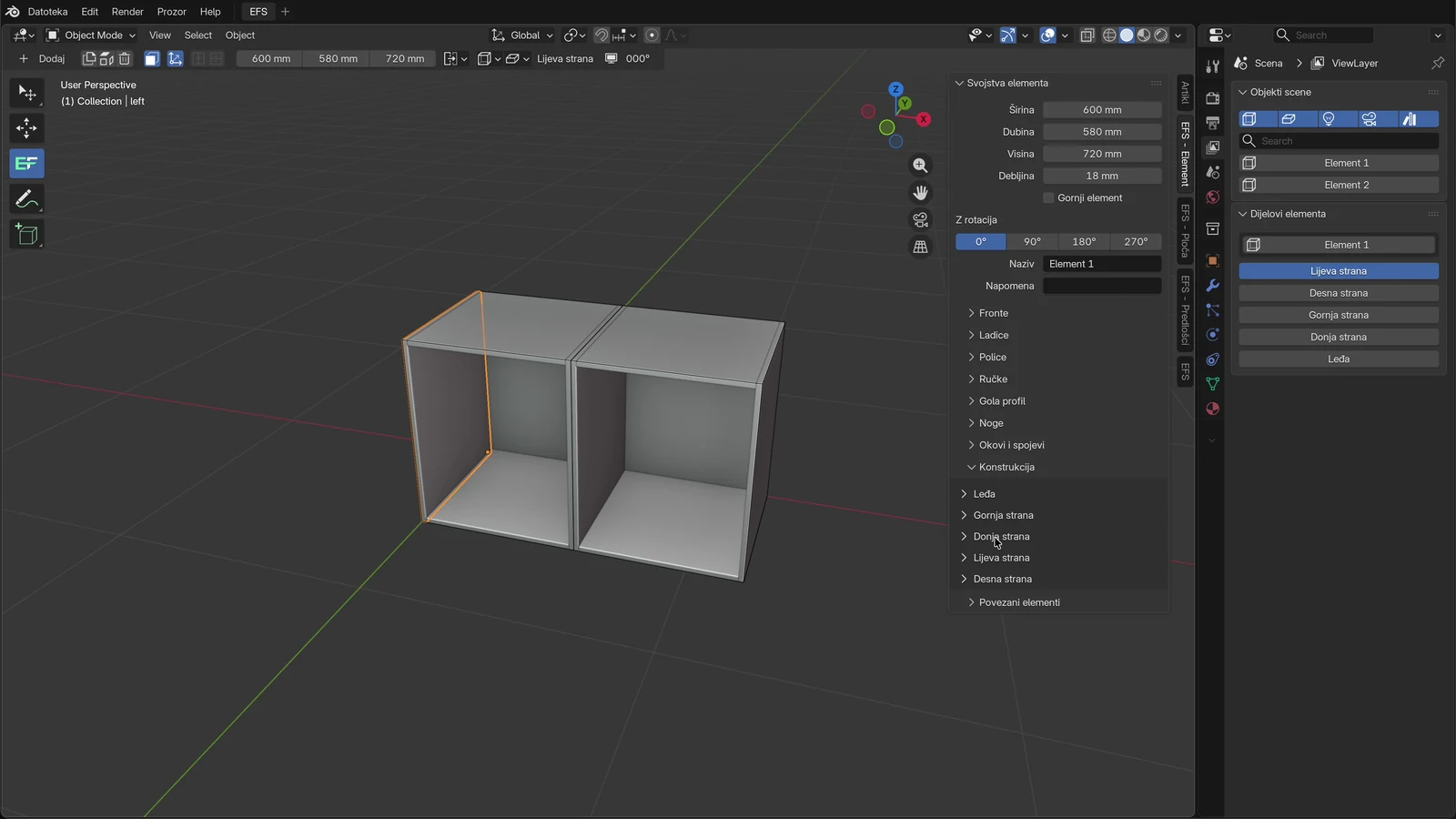Image resolution: width=1456 pixels, height=819 pixels.
Task: Select Element 2 in Objekti scene
Action: coord(1339,185)
